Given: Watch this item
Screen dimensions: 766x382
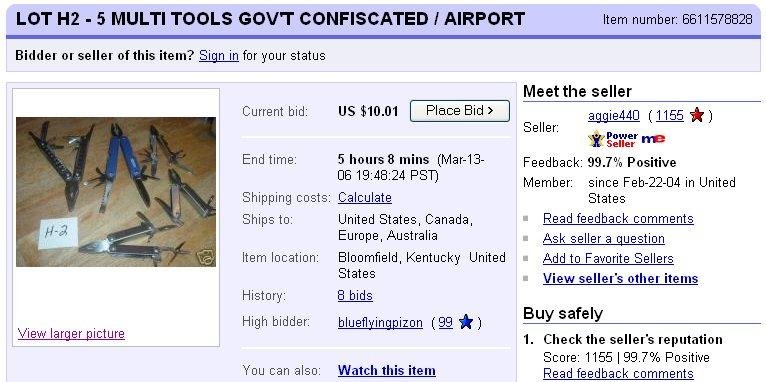Looking at the screenshot, I should coord(386,370).
